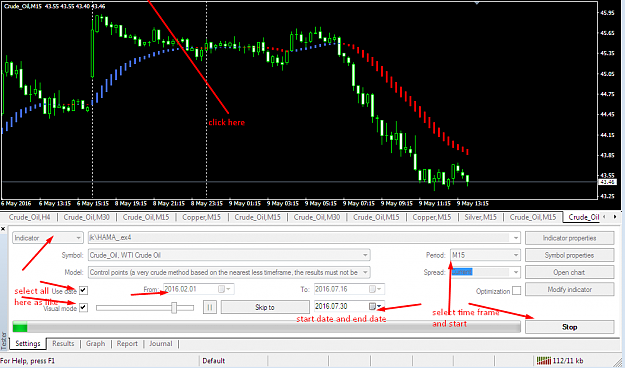Open the Graph tab in Tester
This screenshot has width=625, height=368.
tap(96, 343)
